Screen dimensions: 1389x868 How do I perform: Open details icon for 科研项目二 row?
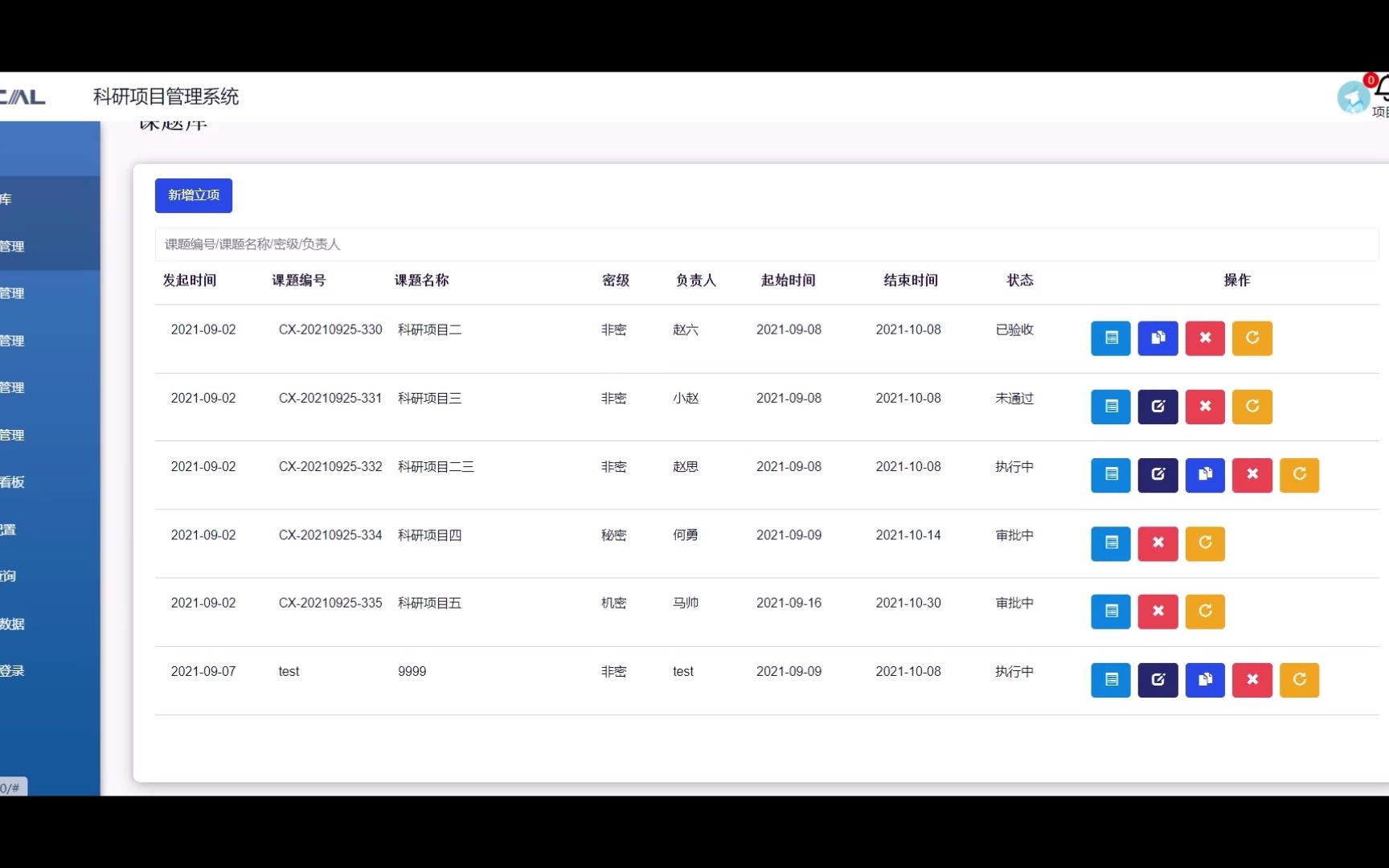point(1111,338)
